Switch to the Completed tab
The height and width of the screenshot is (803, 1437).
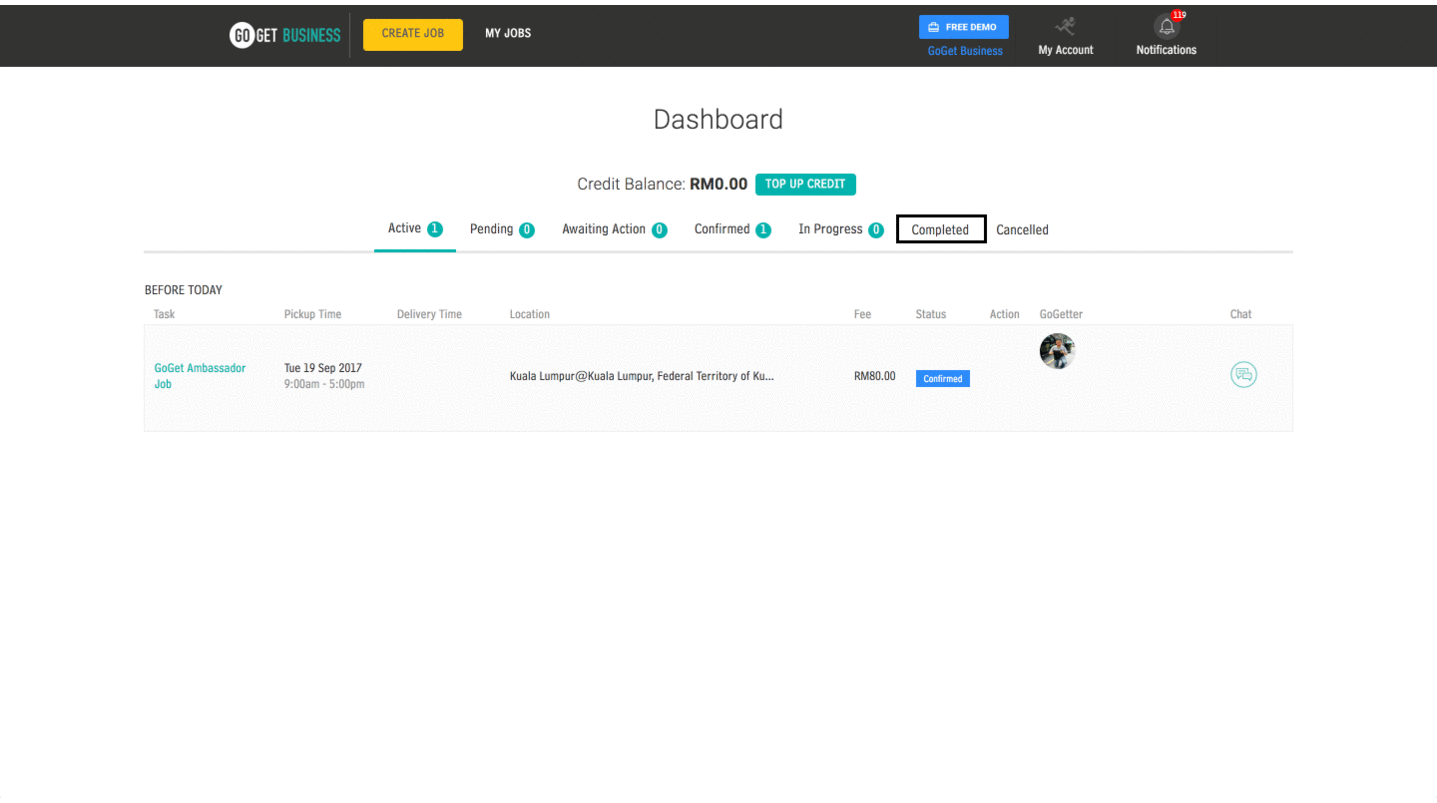tap(940, 230)
